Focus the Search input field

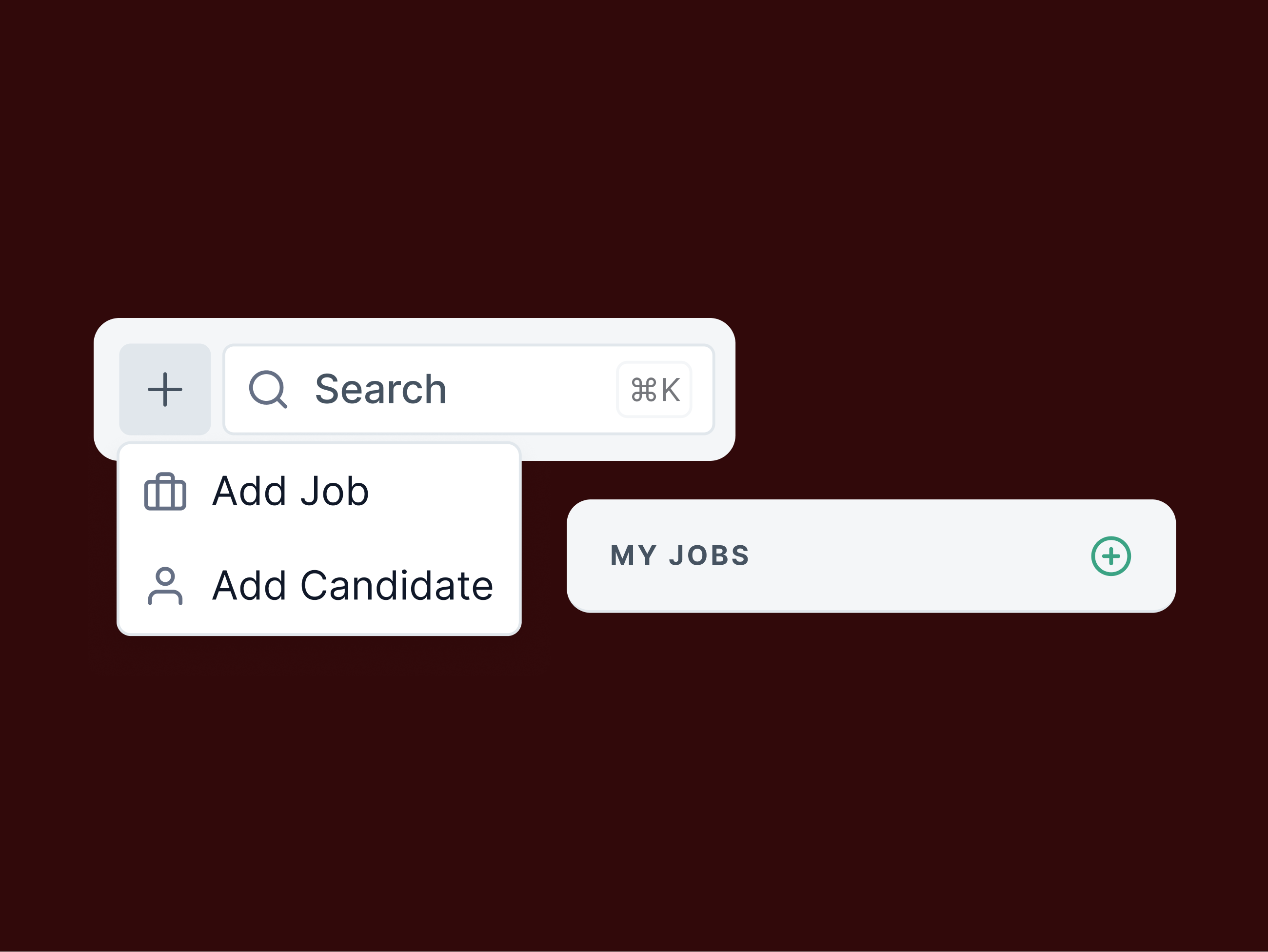tap(516, 389)
